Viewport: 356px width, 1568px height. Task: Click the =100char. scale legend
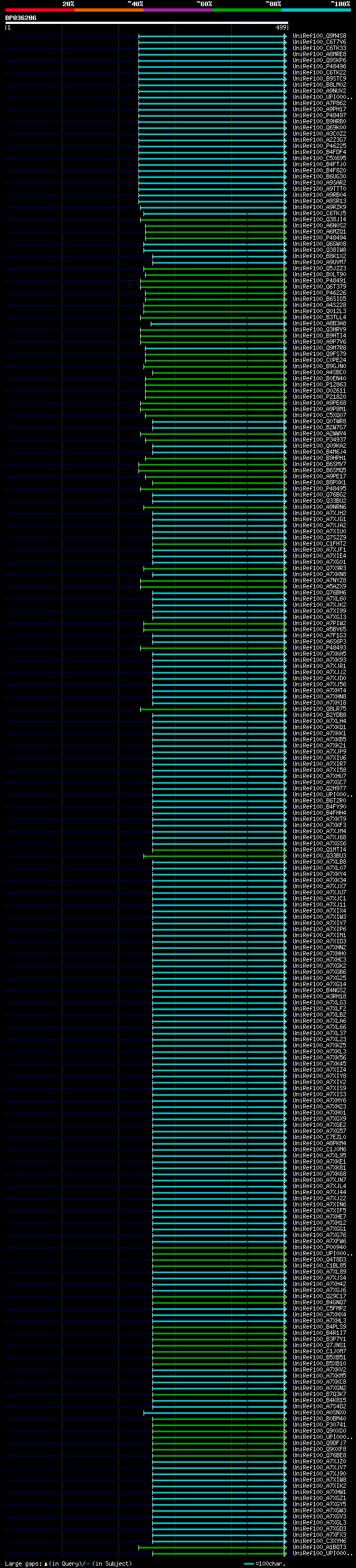pyautogui.click(x=264, y=1563)
